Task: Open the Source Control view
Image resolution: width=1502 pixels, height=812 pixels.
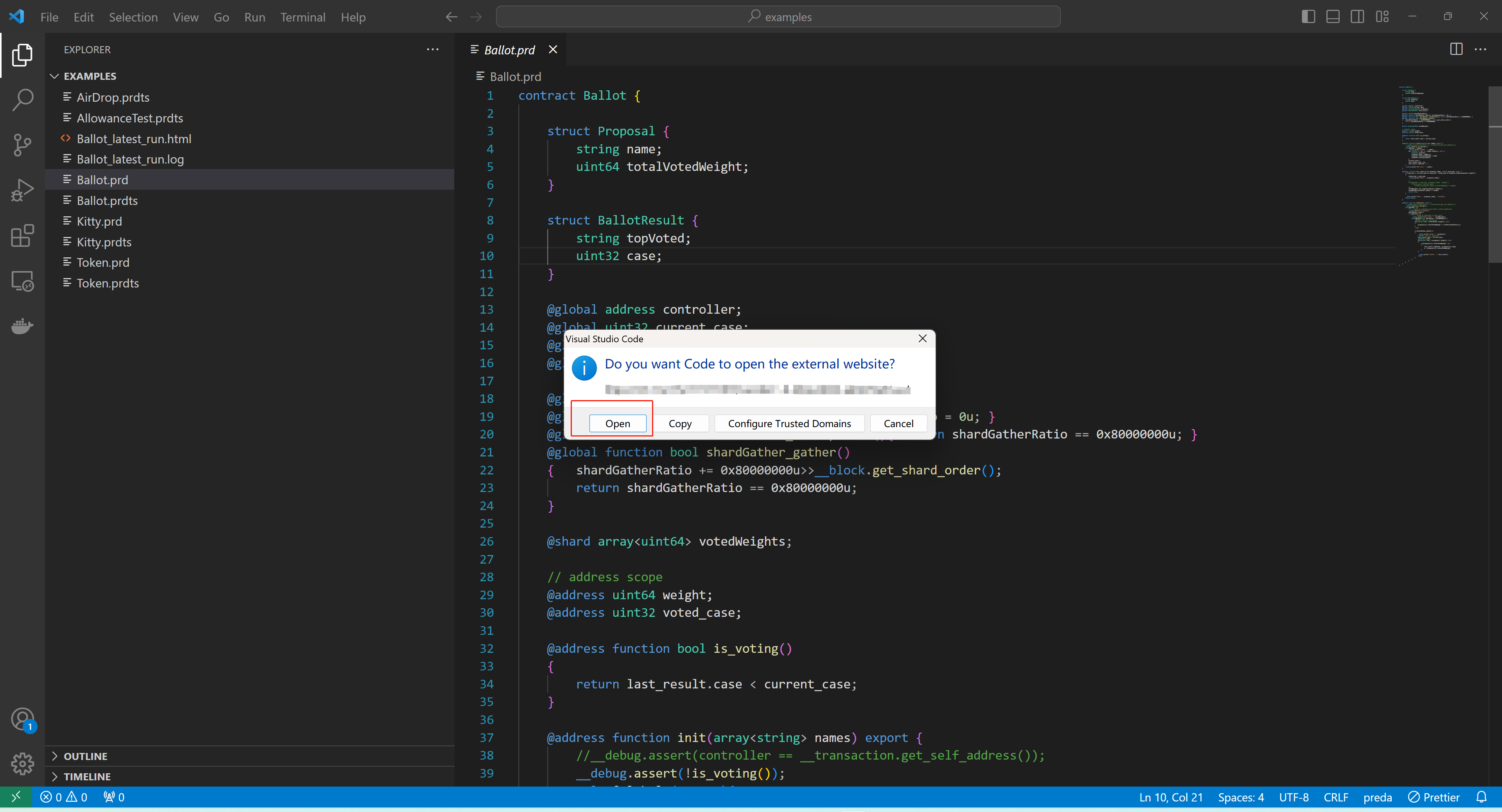Action: point(22,145)
